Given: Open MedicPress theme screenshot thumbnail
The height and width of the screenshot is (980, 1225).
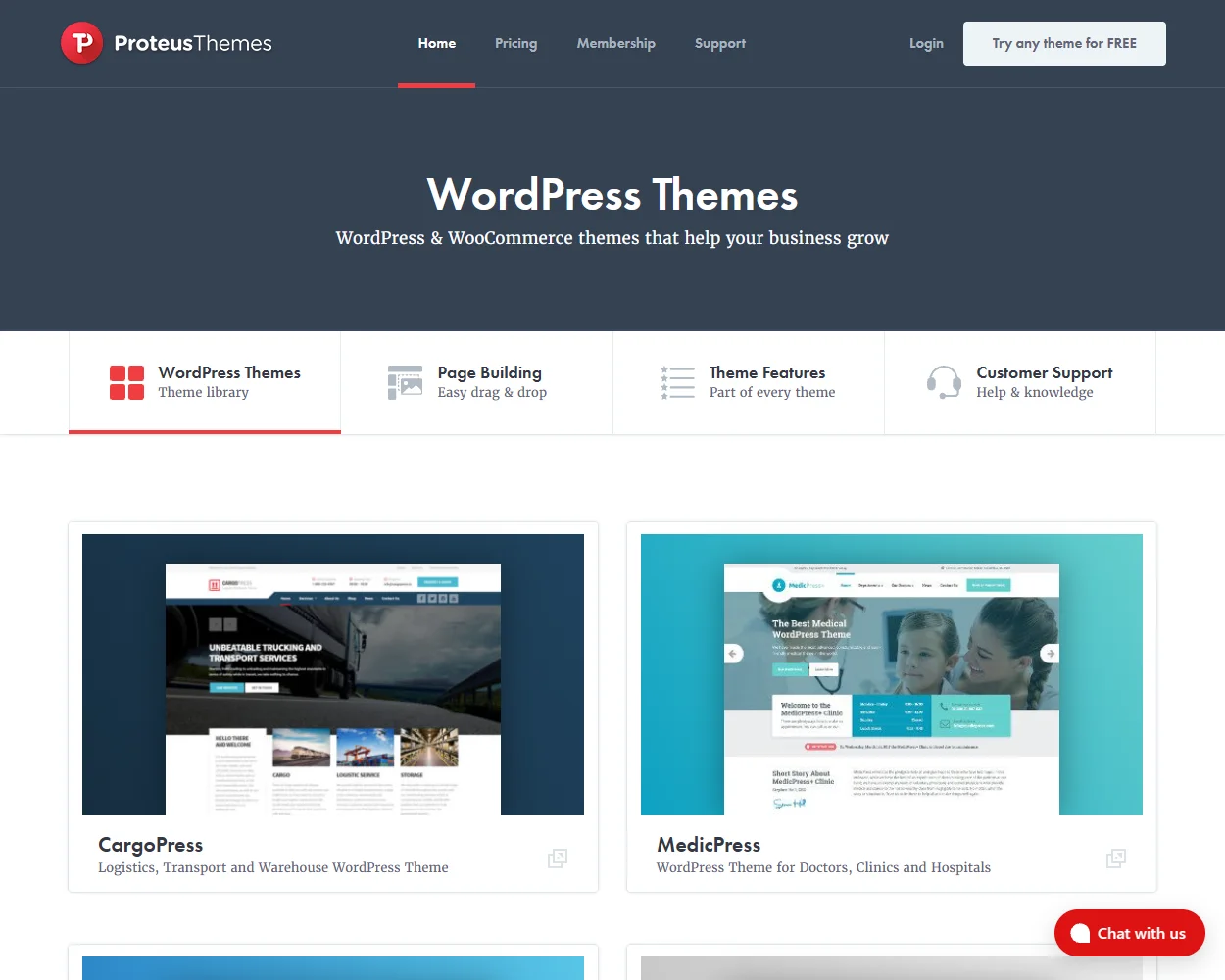Looking at the screenshot, I should click(x=892, y=674).
